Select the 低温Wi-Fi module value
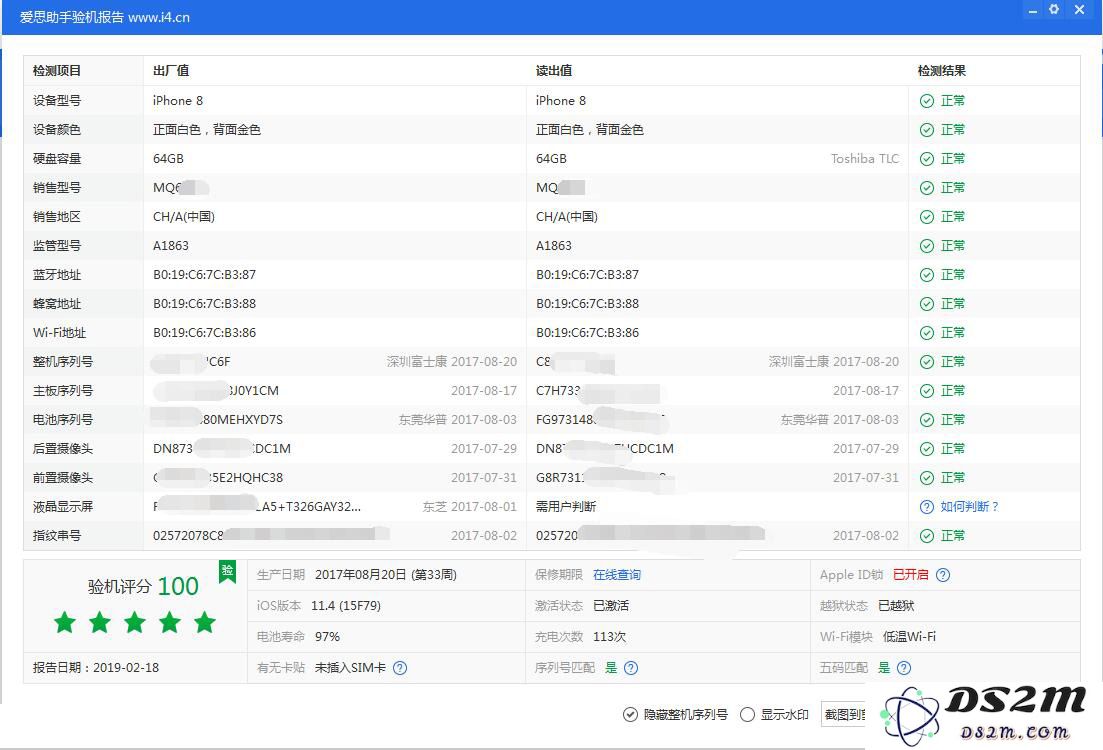Screen dimensions: 1103x750 [909, 637]
